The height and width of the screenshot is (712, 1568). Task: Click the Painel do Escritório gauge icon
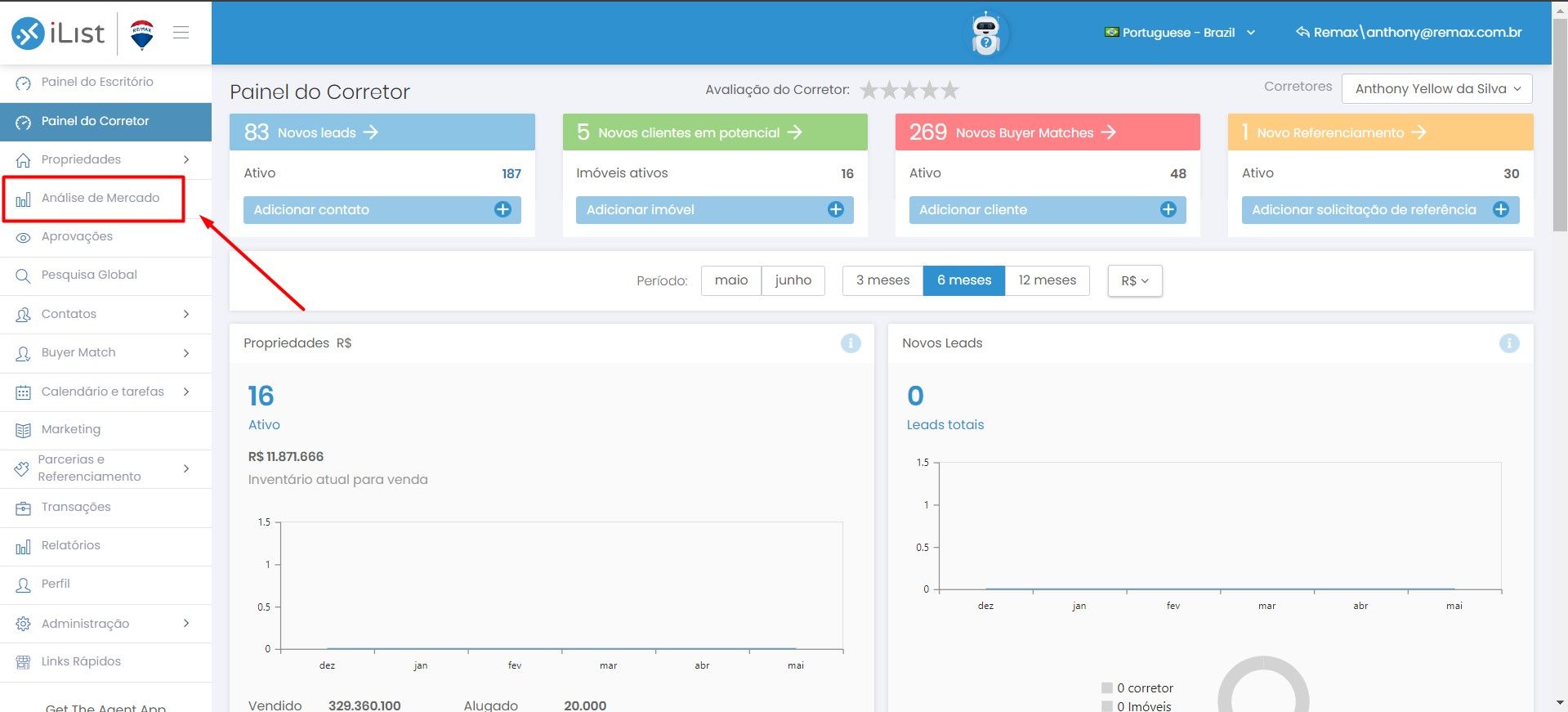point(24,83)
